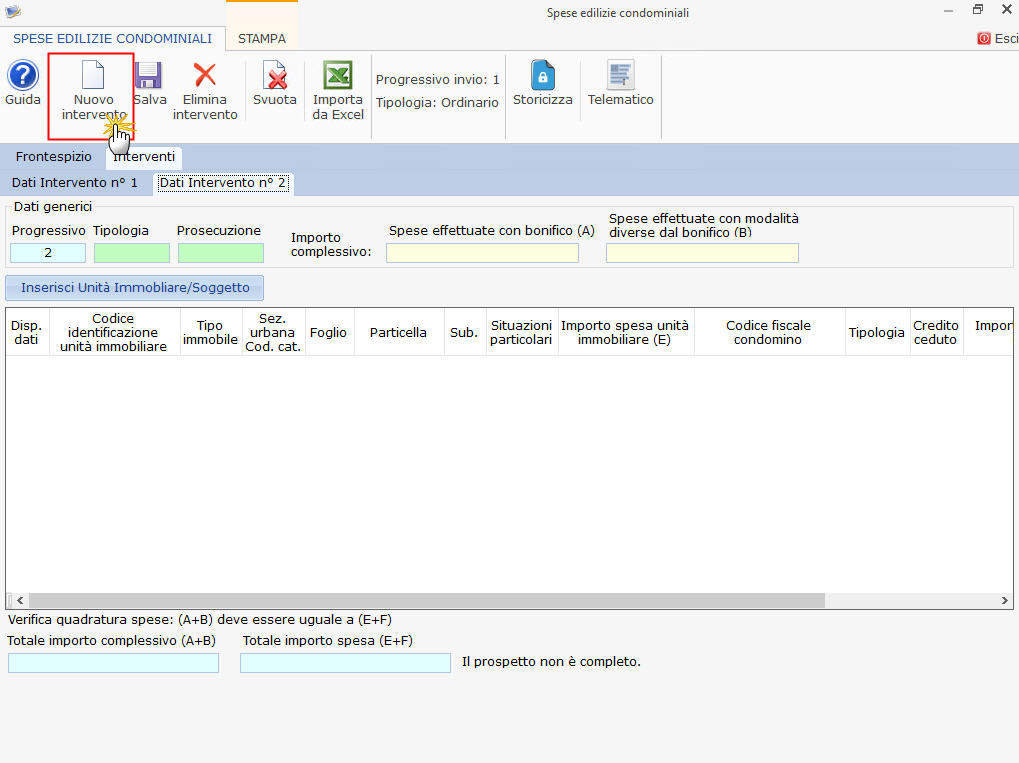Click the Storicizza lock icon

click(x=543, y=75)
